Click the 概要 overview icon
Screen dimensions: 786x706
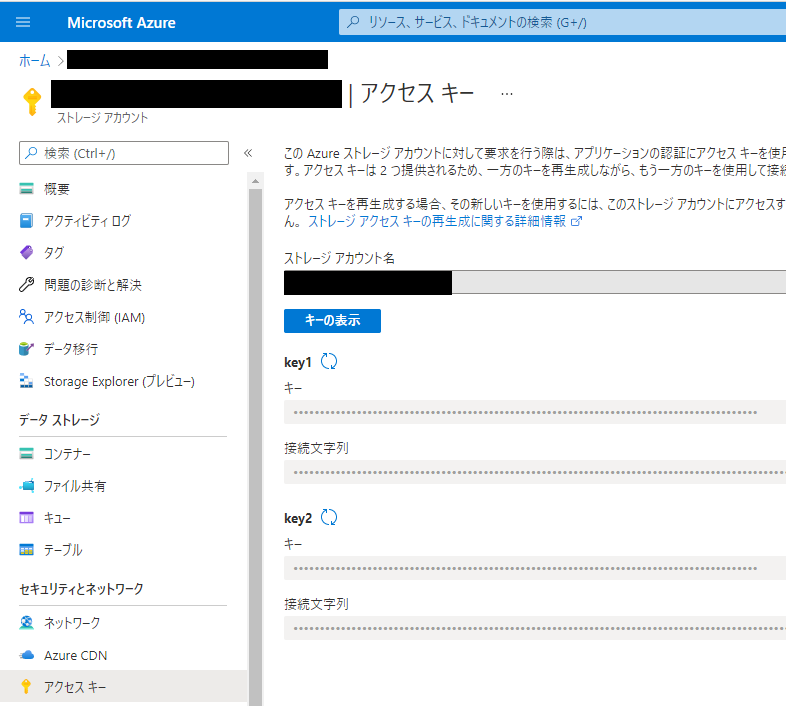pyautogui.click(x=26, y=189)
